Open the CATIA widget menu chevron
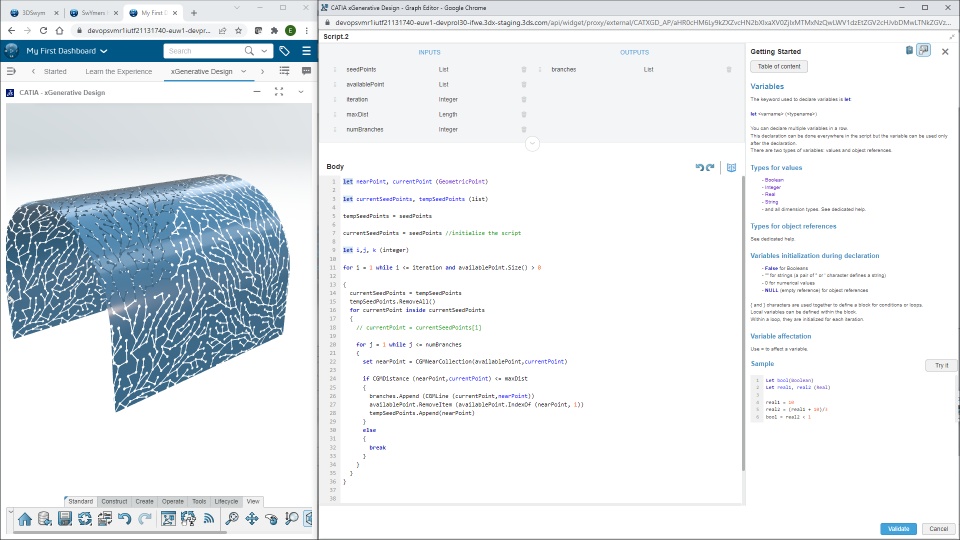This screenshot has height=540, width=960. click(x=301, y=92)
